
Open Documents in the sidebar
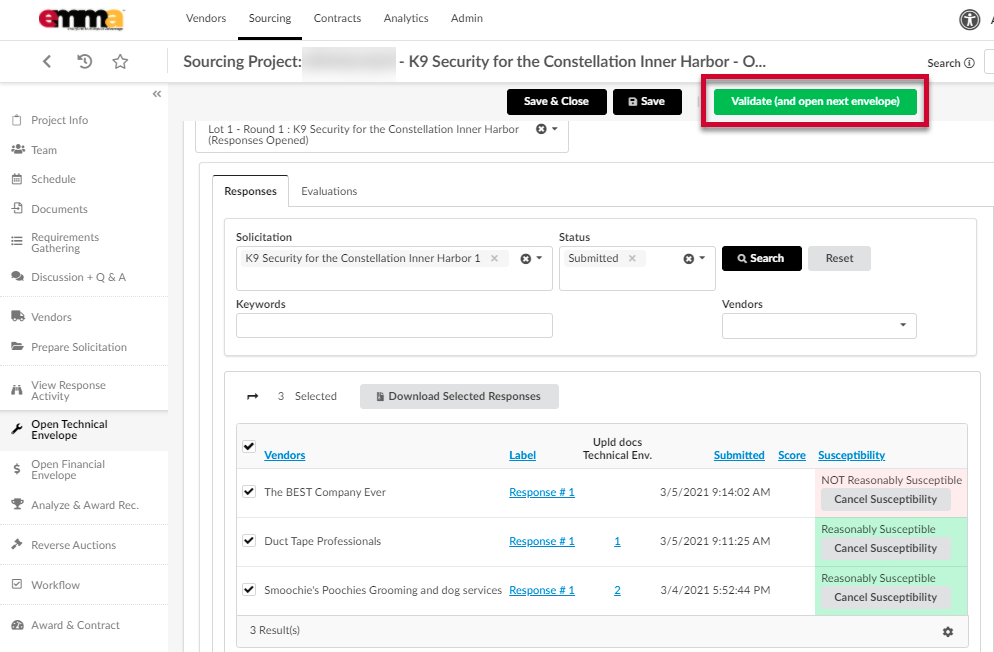[x=59, y=208]
